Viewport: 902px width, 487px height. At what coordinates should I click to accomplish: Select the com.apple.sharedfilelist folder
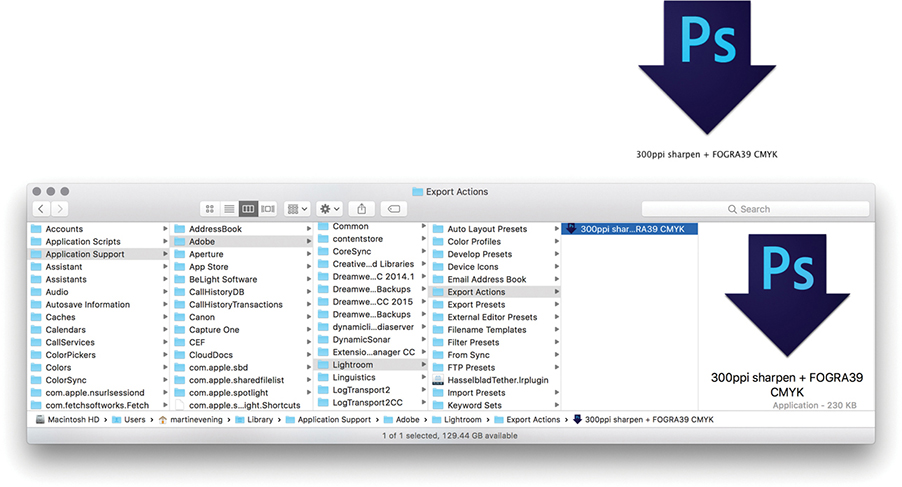(x=242, y=380)
